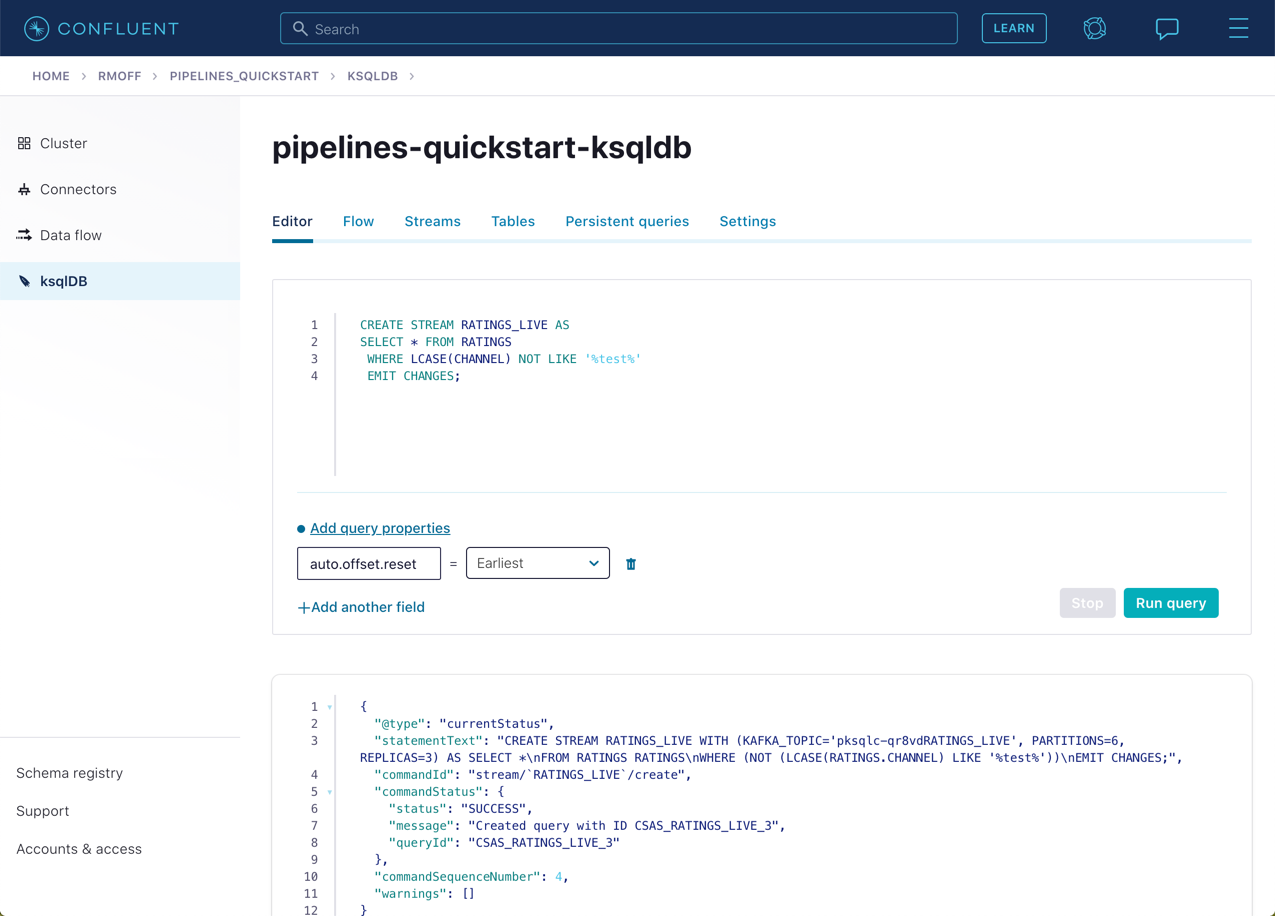The image size is (1275, 916).
Task: Open the Settings tab
Action: [x=748, y=221]
